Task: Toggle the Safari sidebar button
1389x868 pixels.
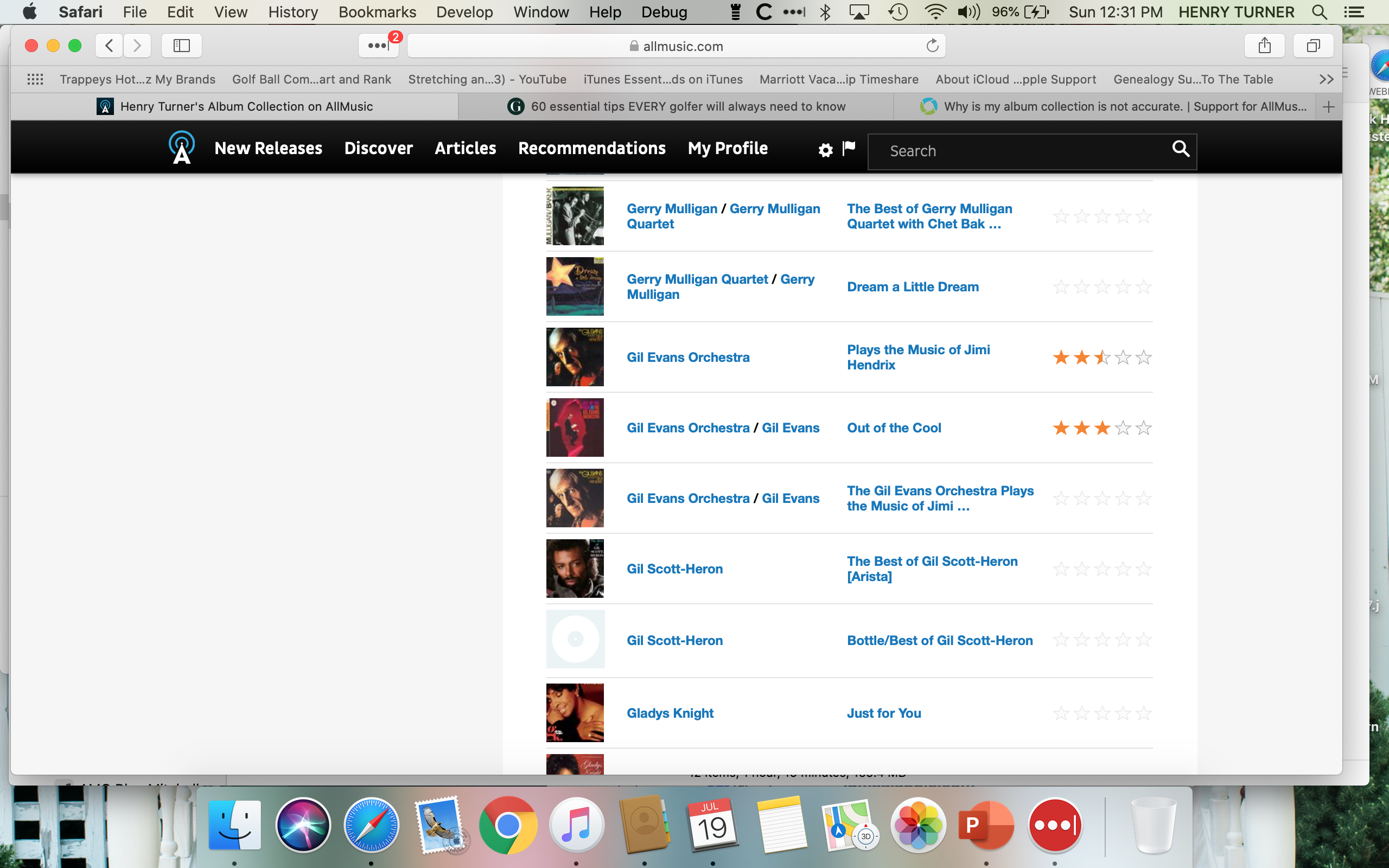Action: click(x=181, y=46)
